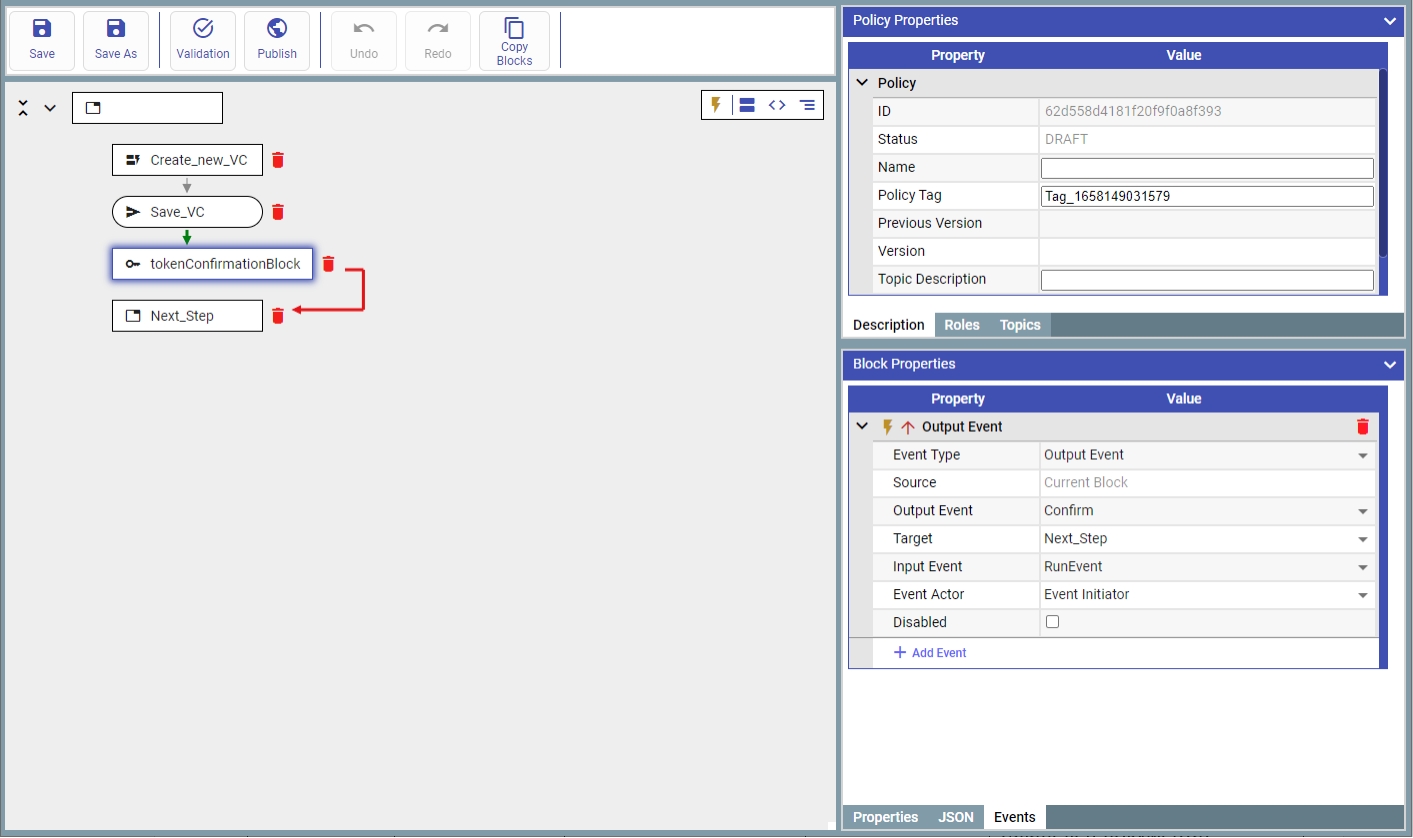Screen dimensions: 1413x838
Task: Collapse the Policy Properties panel
Action: tap(1389, 21)
